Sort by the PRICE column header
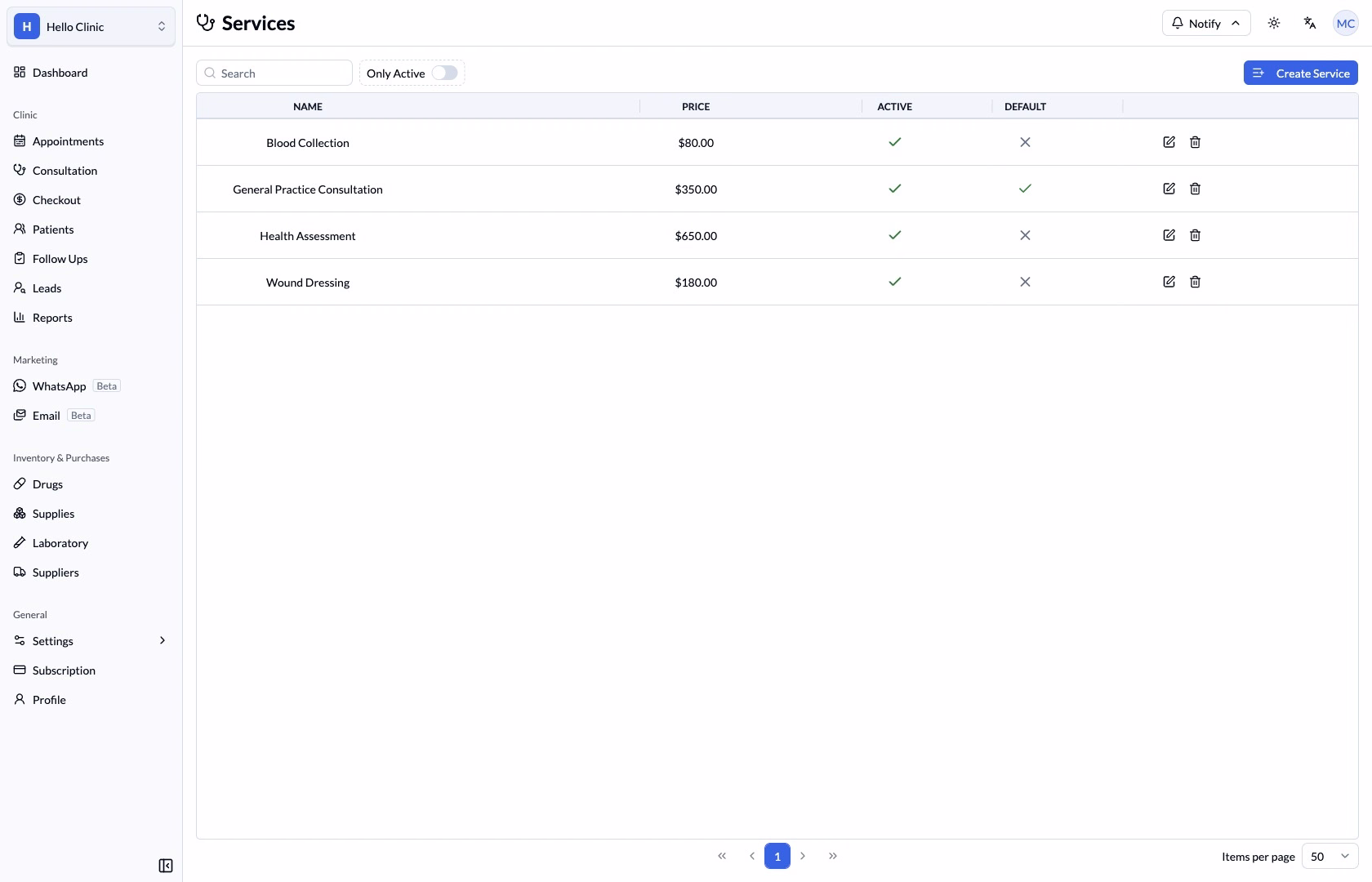1372x882 pixels. (696, 106)
